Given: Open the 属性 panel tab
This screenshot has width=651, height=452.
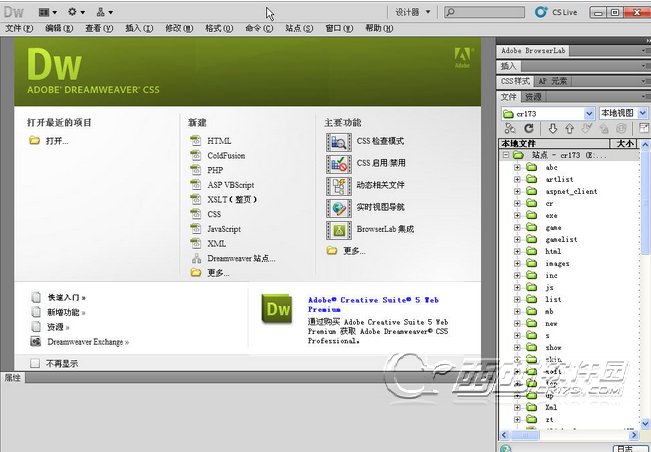Looking at the screenshot, I should (x=12, y=377).
